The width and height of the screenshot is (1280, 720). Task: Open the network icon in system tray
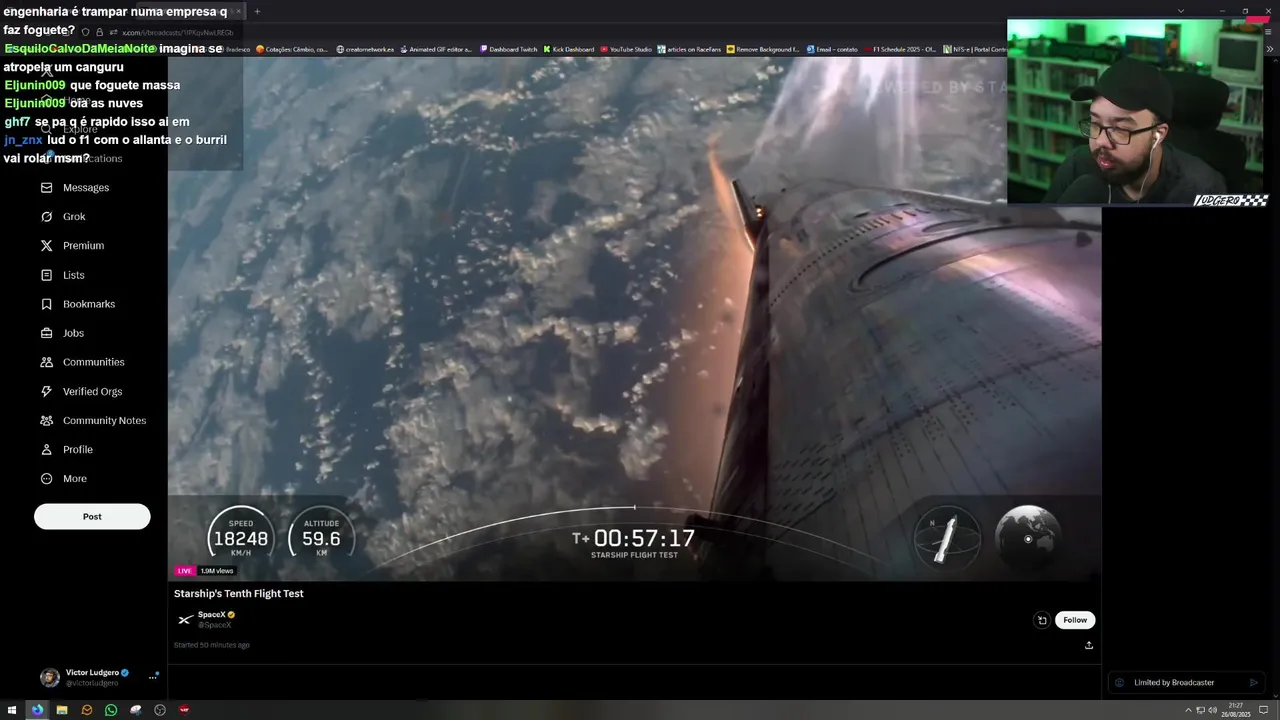(1200, 710)
